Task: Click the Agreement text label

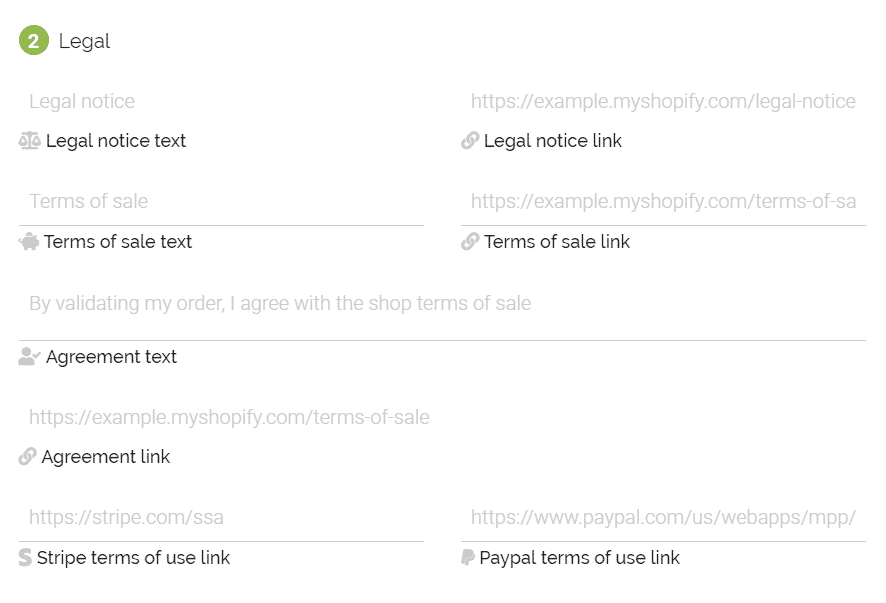Action: [x=111, y=357]
